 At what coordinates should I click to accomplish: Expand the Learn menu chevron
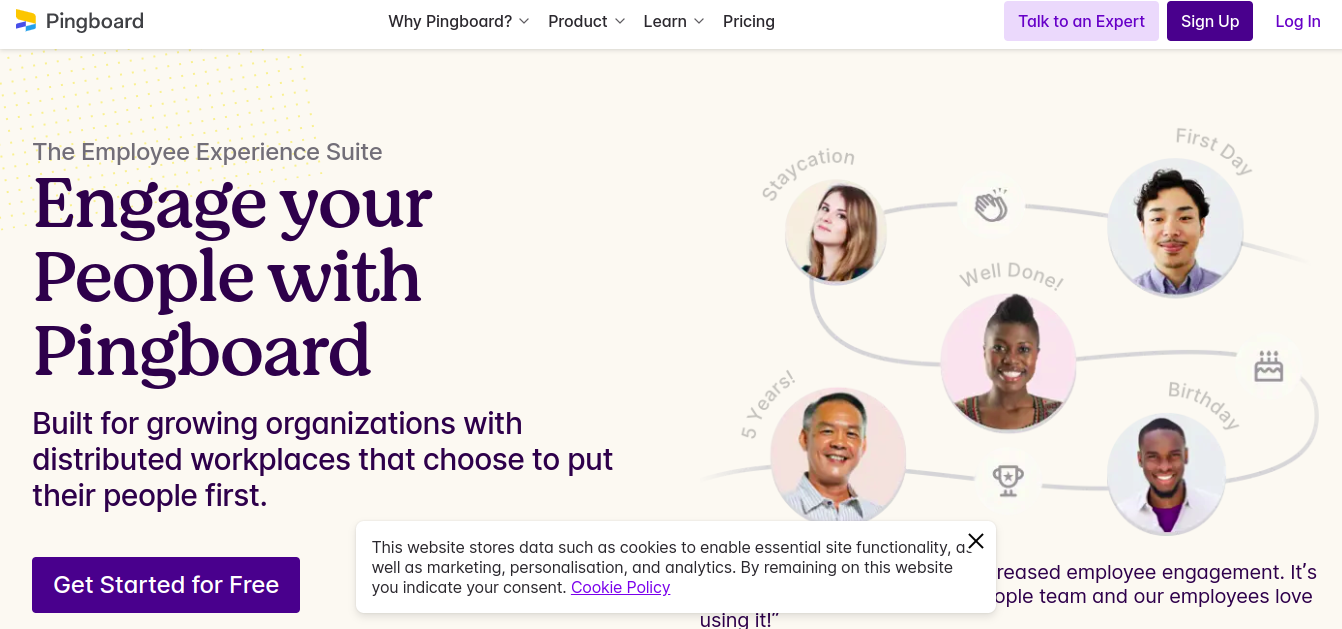pyautogui.click(x=699, y=21)
